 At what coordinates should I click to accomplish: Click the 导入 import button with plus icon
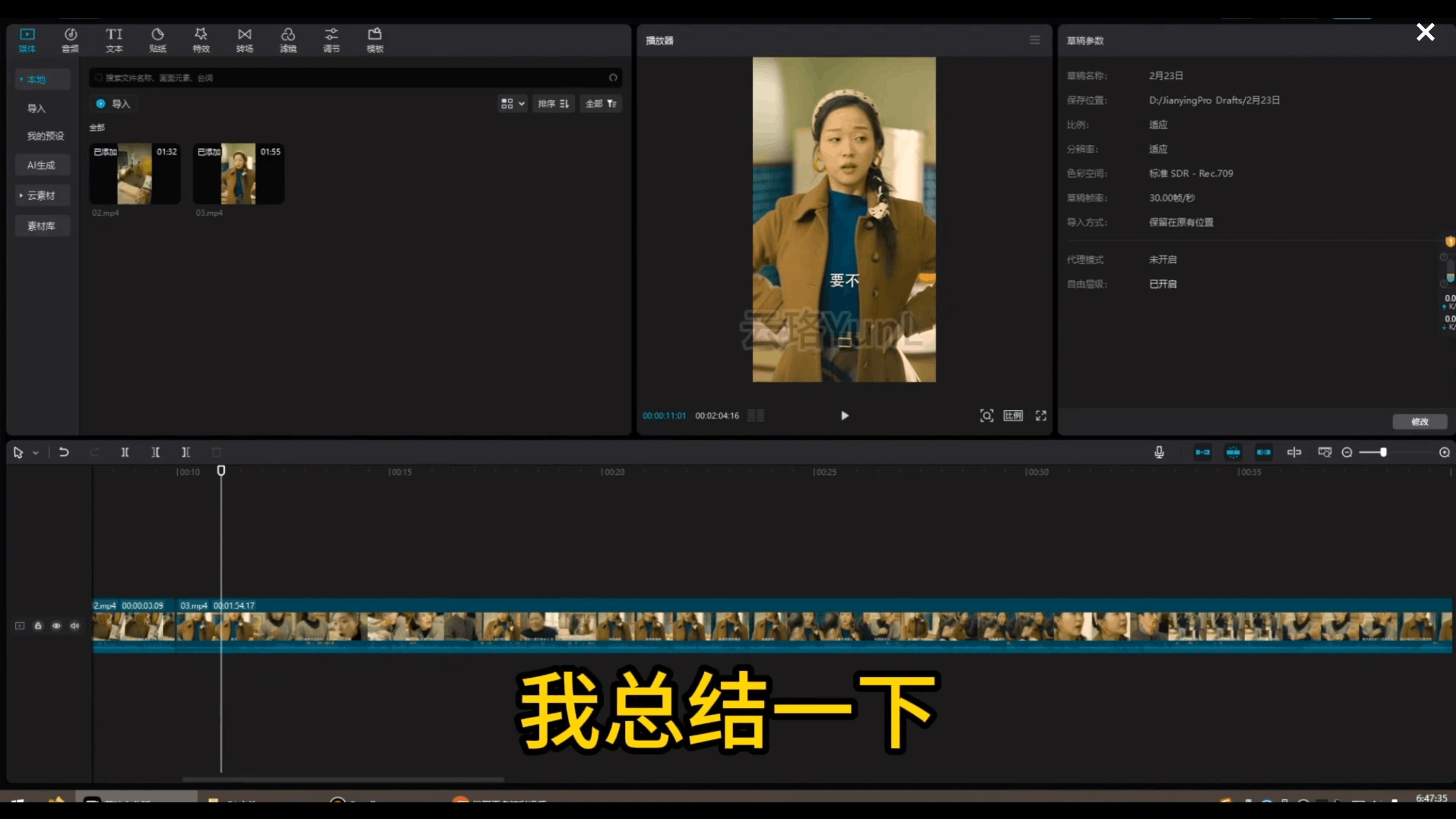[x=114, y=104]
